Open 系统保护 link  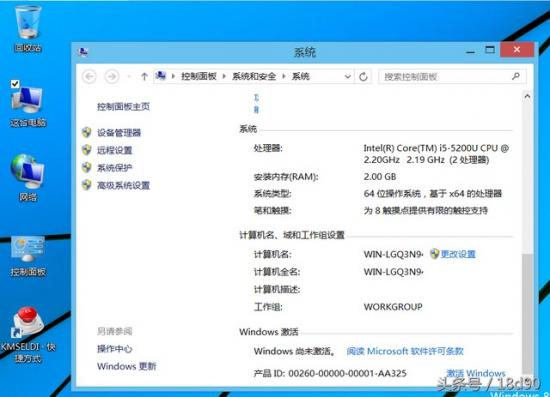coord(115,168)
